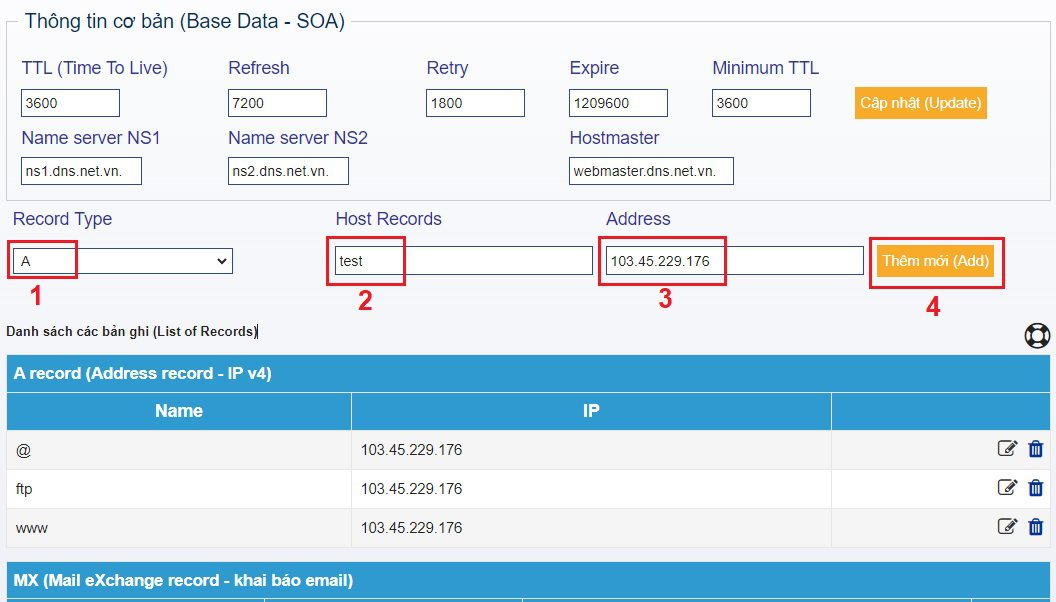Screen dimensions: 1056x602
Task: Focus the Name server NS1 field
Action: click(81, 171)
